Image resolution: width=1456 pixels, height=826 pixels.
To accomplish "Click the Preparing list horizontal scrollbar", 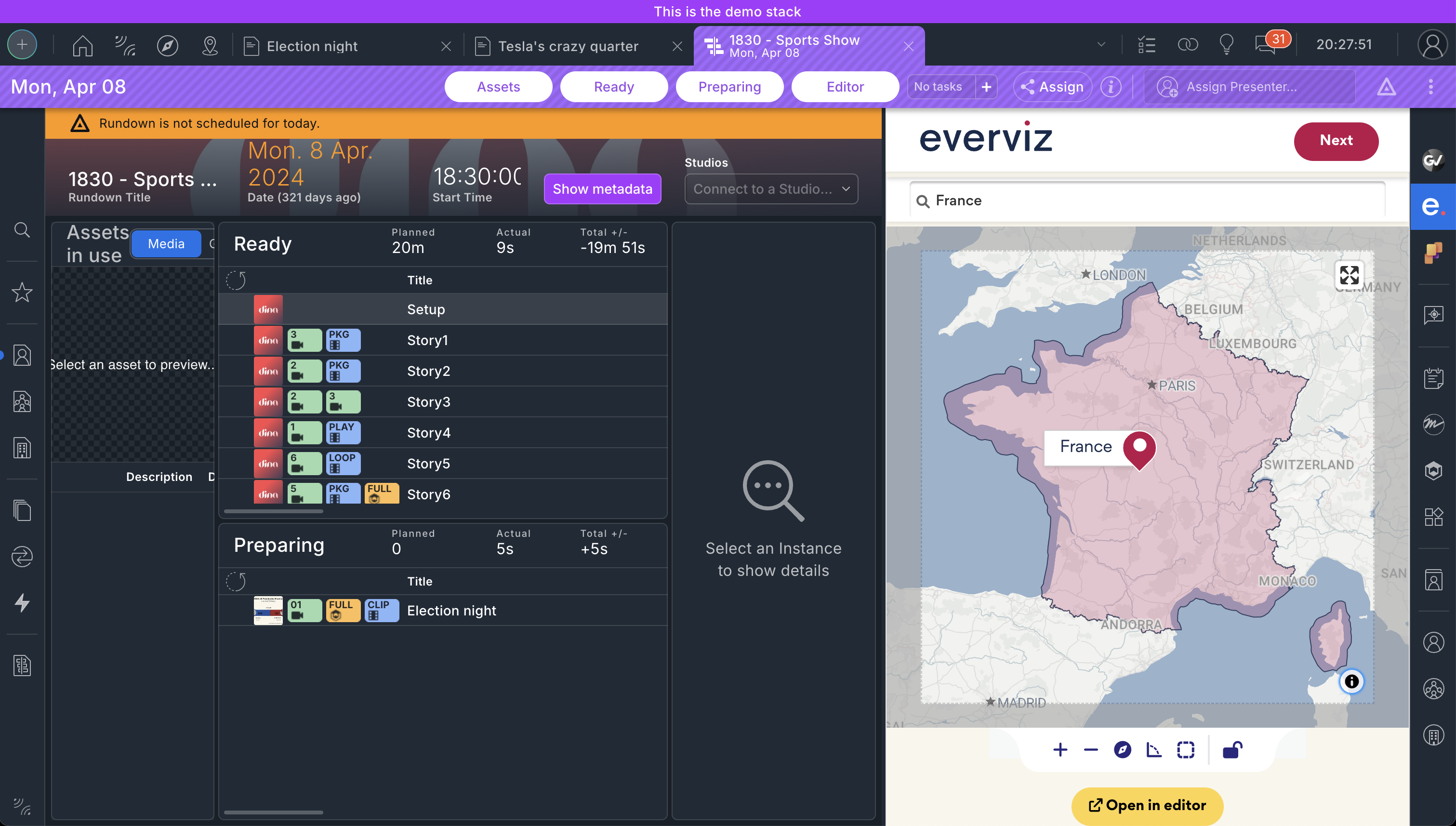I will [273, 813].
